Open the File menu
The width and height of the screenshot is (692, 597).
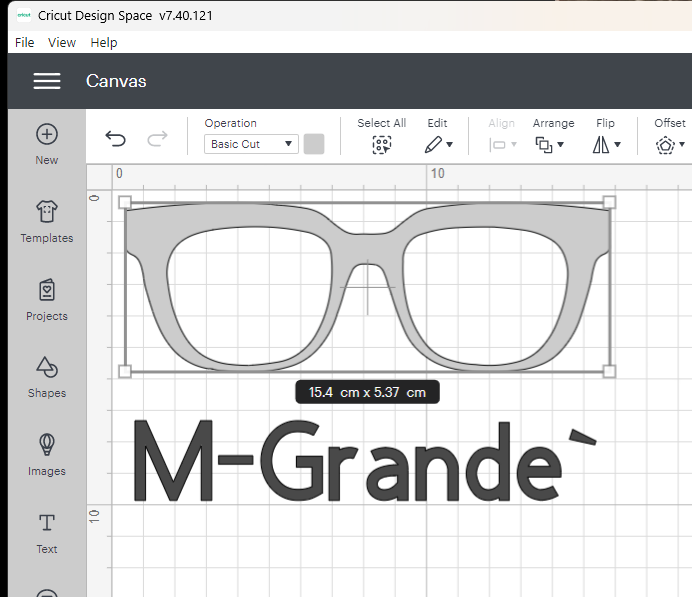[x=25, y=43]
